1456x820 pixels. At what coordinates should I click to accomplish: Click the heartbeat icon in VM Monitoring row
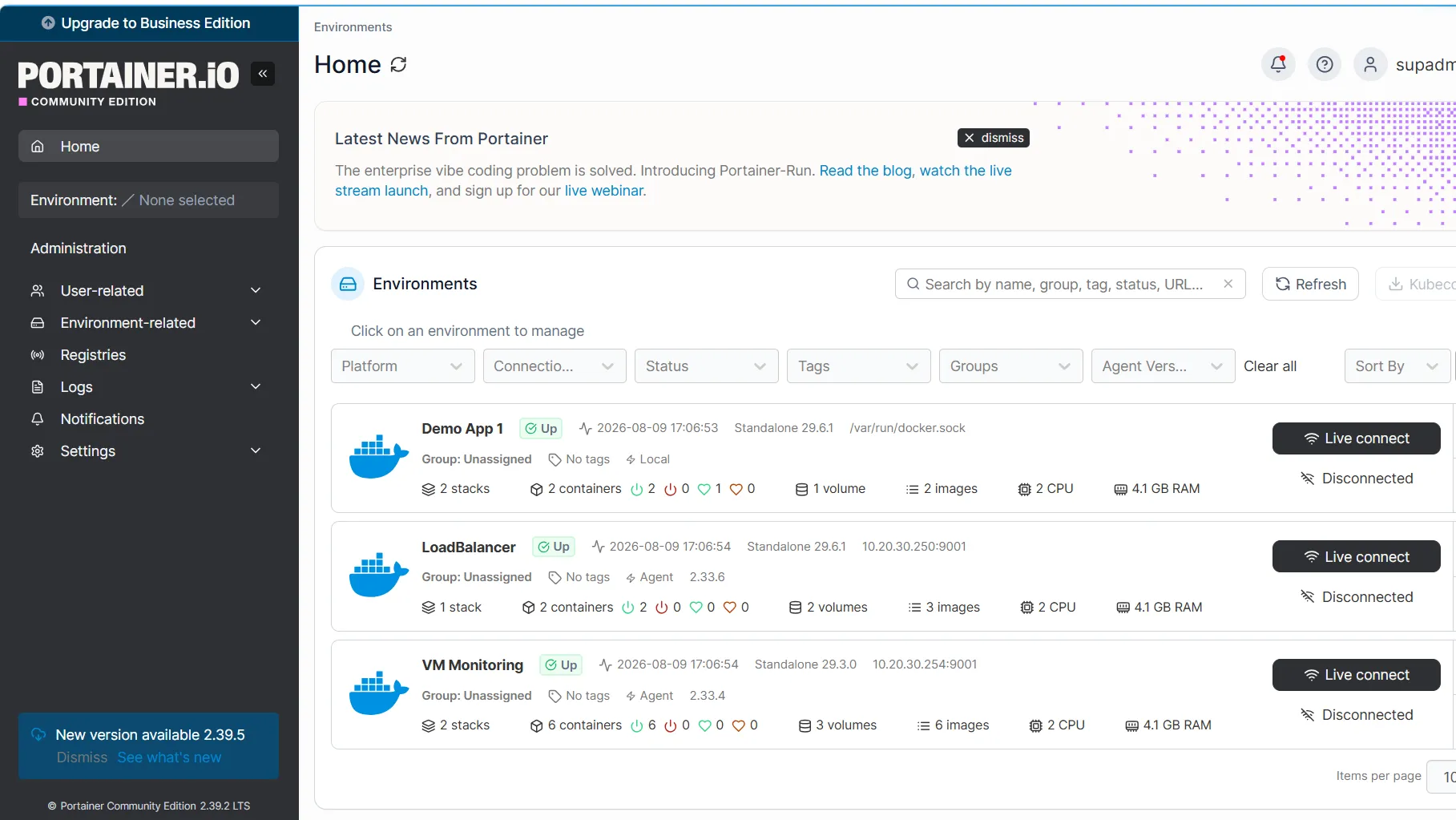tap(606, 664)
